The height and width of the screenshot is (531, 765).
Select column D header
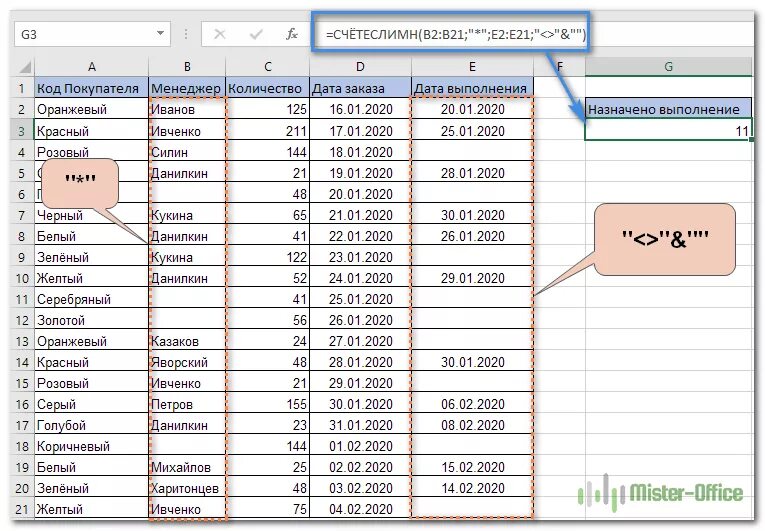click(x=361, y=67)
